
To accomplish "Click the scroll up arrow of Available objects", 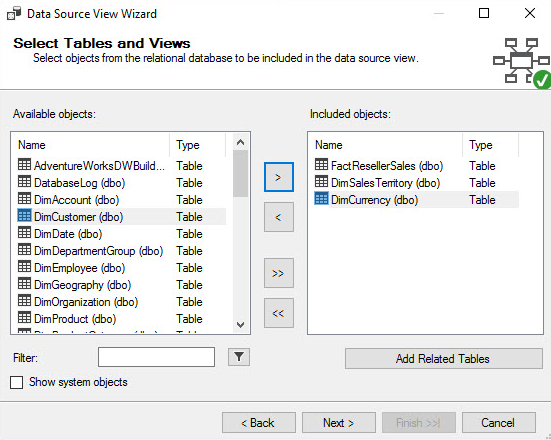I will pos(240,142).
